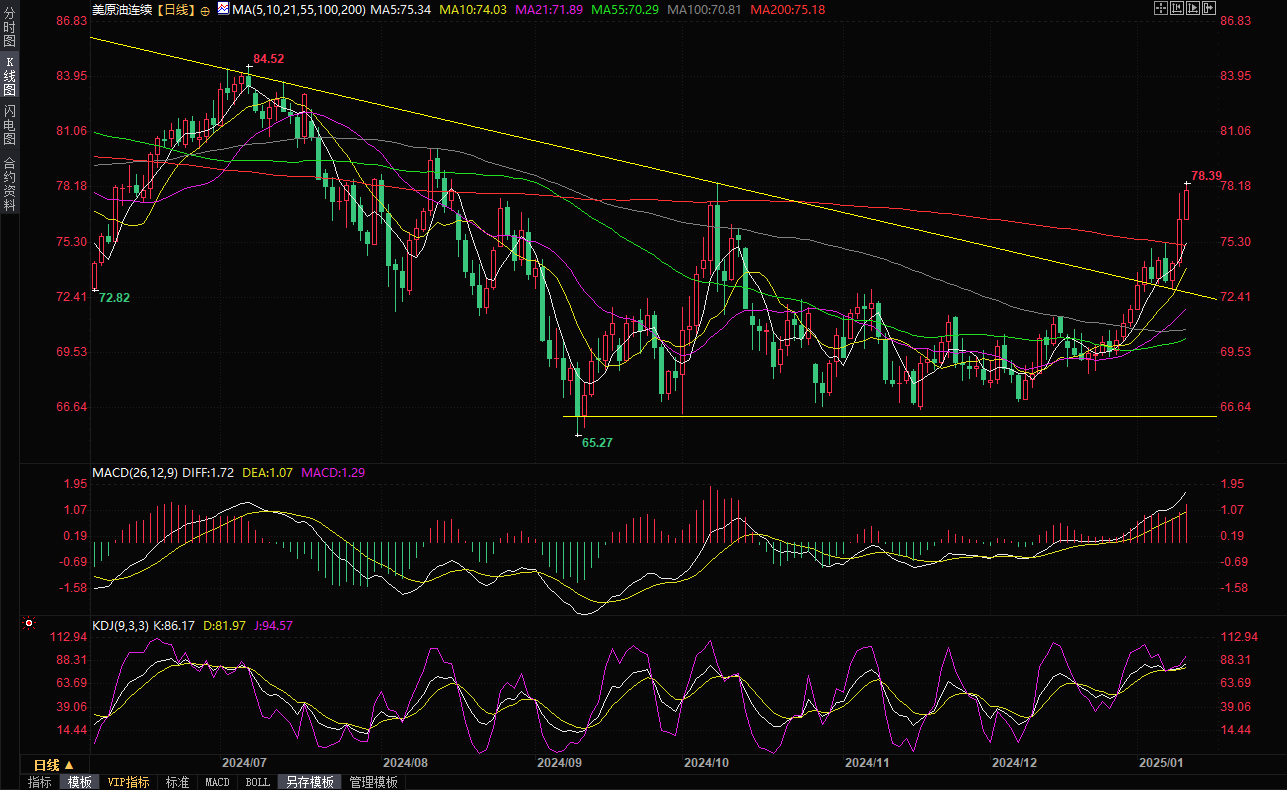
Task: Click the red sun icon beside the KDJ panel
Action: (x=29, y=624)
